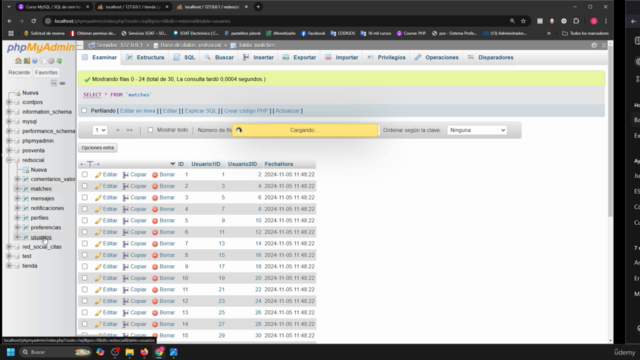The image size is (640, 360).
Task: Click the green reload navigation panel icon
Action: click(x=59, y=61)
